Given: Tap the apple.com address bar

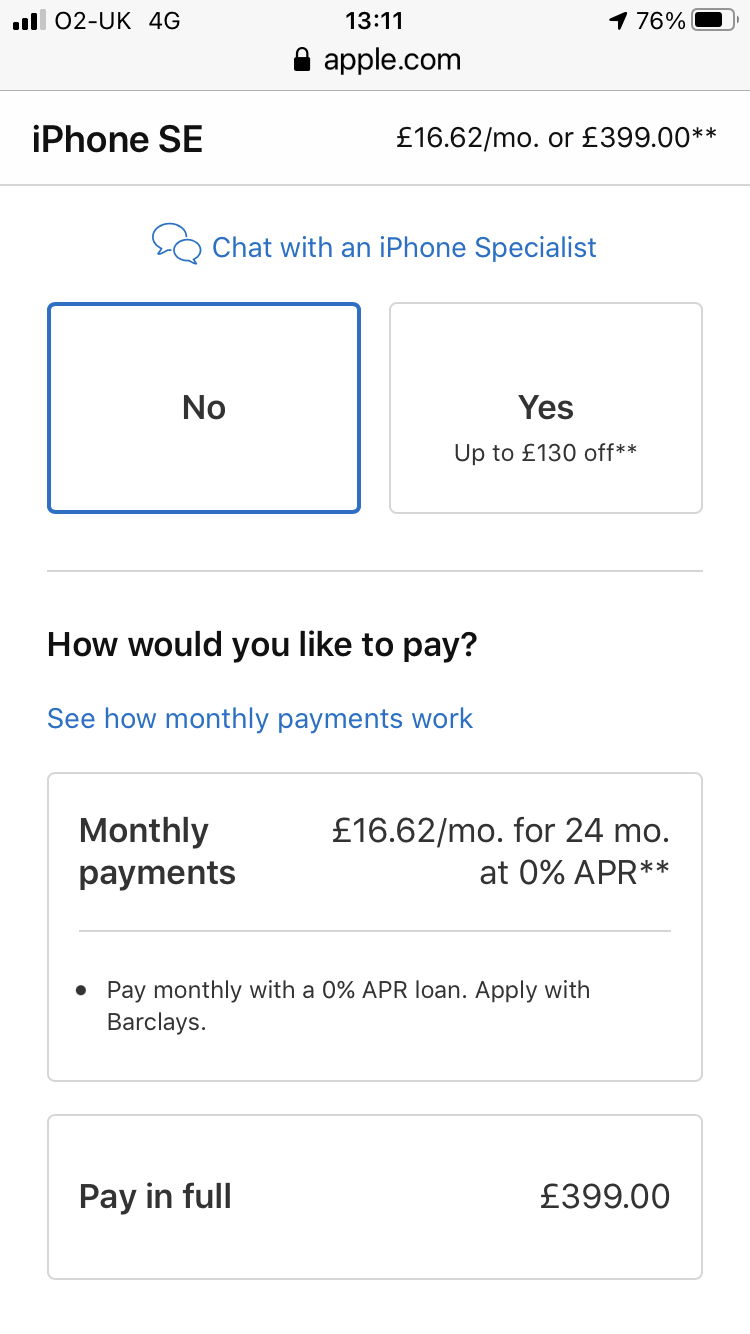Looking at the screenshot, I should pyautogui.click(x=391, y=60).
